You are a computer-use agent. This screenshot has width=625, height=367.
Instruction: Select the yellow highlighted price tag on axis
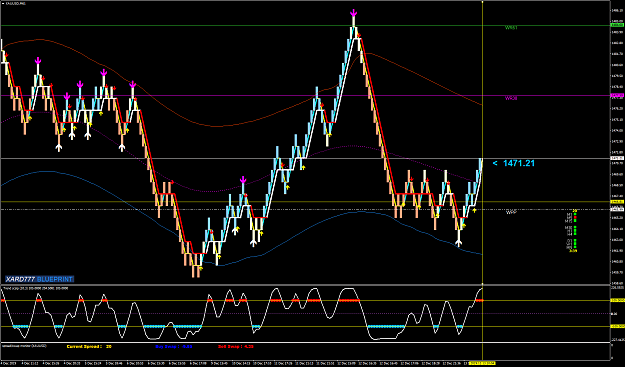click(617, 202)
